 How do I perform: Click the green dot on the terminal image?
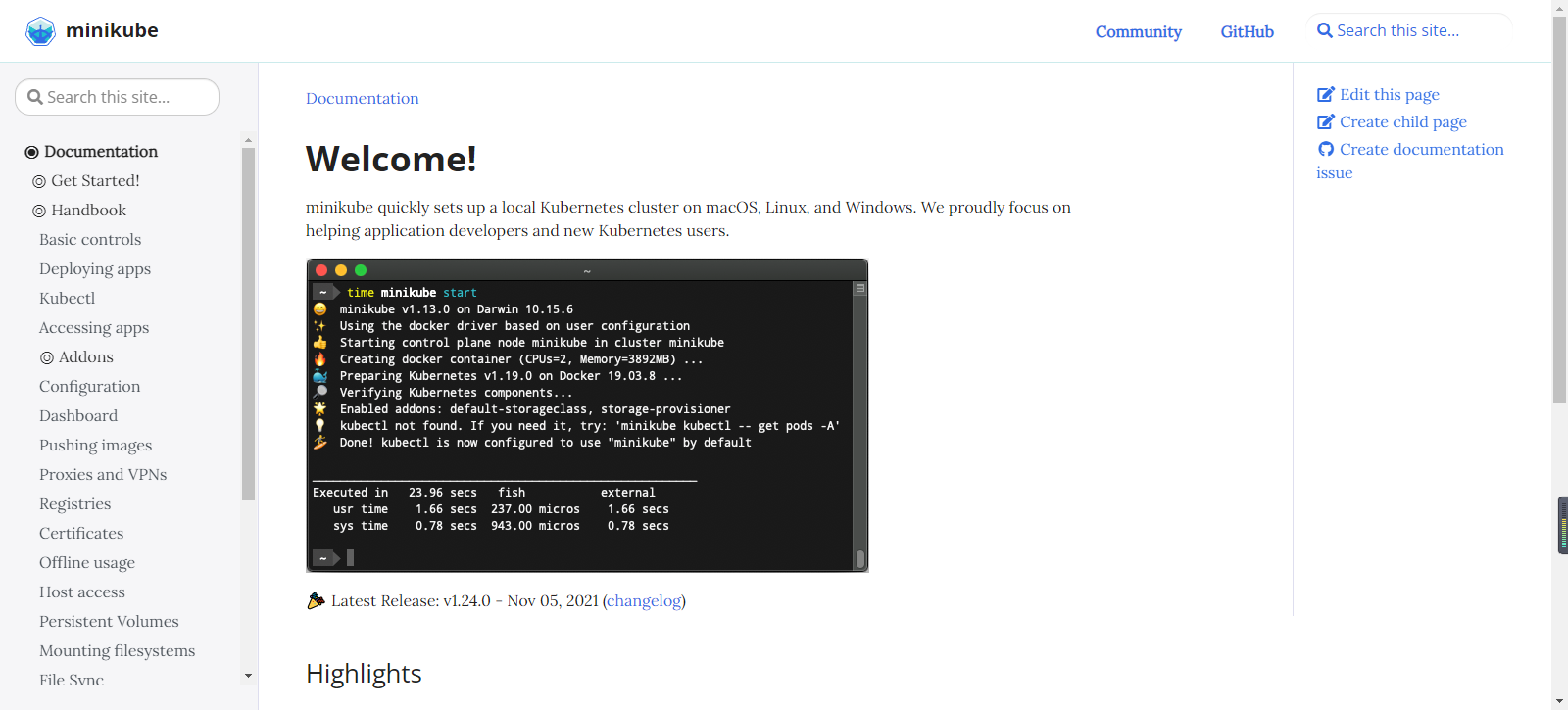[361, 270]
